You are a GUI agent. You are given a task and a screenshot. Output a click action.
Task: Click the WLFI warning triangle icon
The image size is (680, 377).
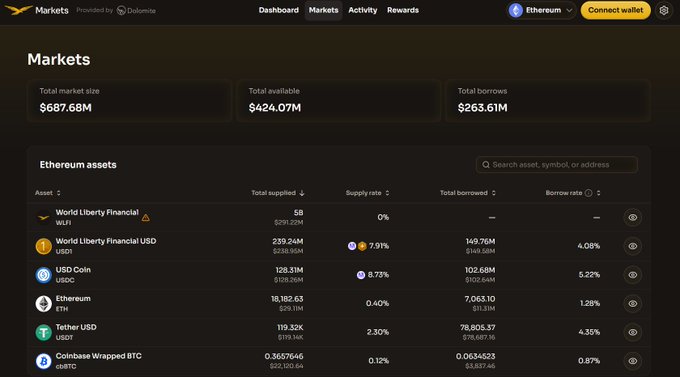click(x=146, y=217)
